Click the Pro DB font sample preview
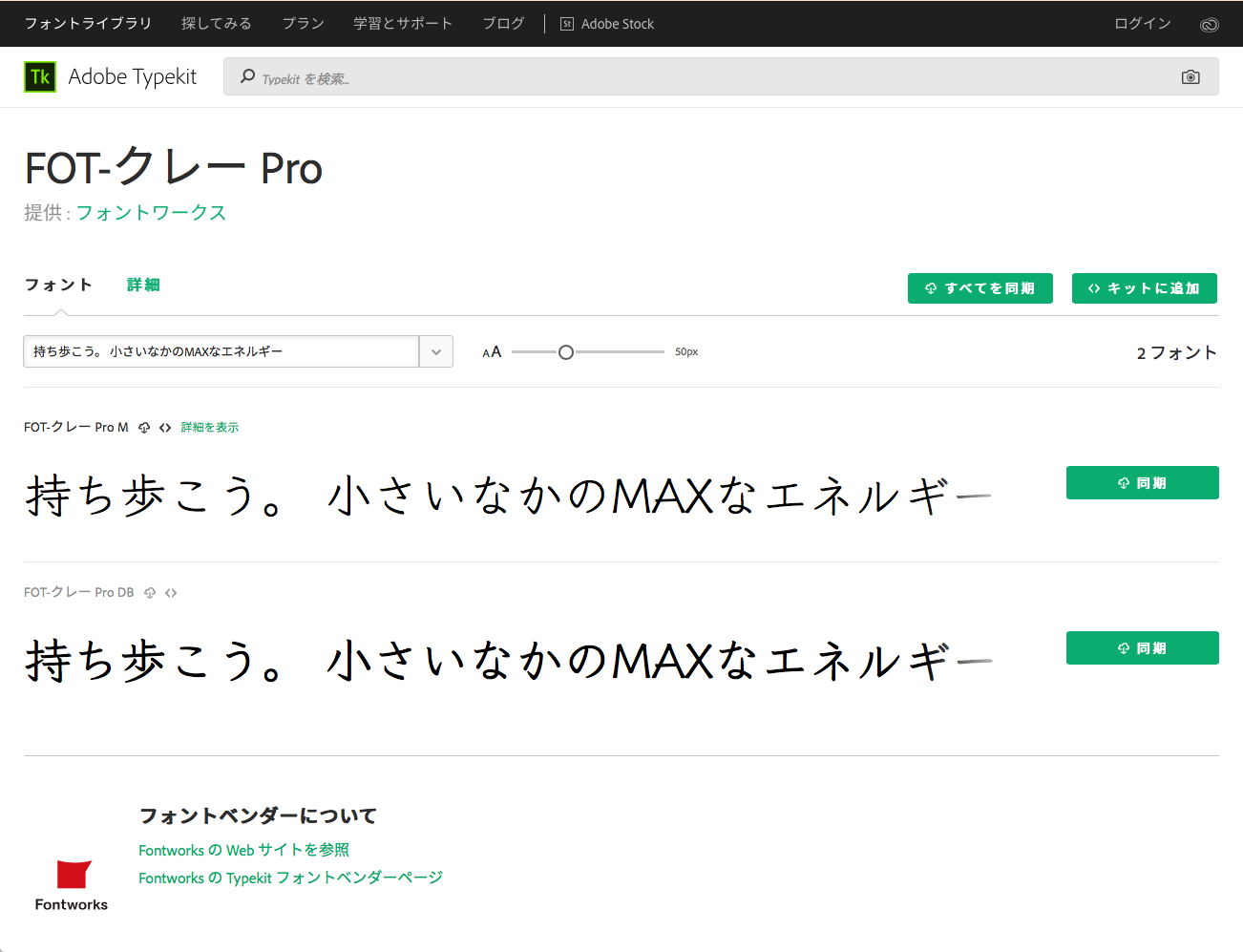Screen dimensions: 1243x952 point(509,661)
